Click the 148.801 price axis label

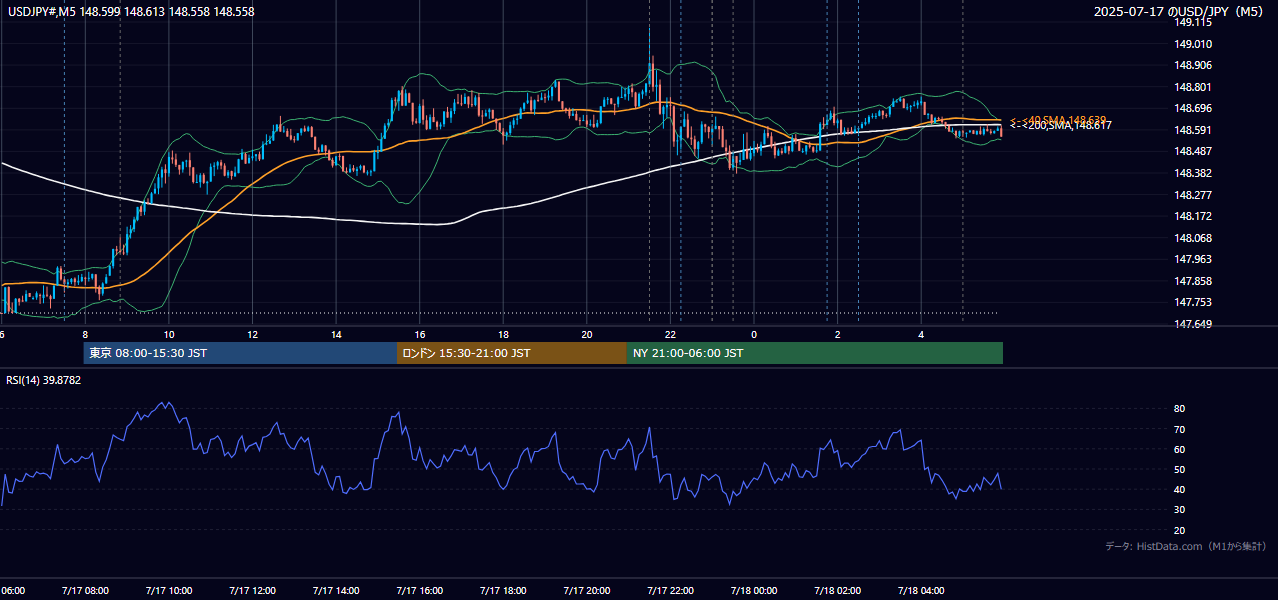tap(1193, 87)
